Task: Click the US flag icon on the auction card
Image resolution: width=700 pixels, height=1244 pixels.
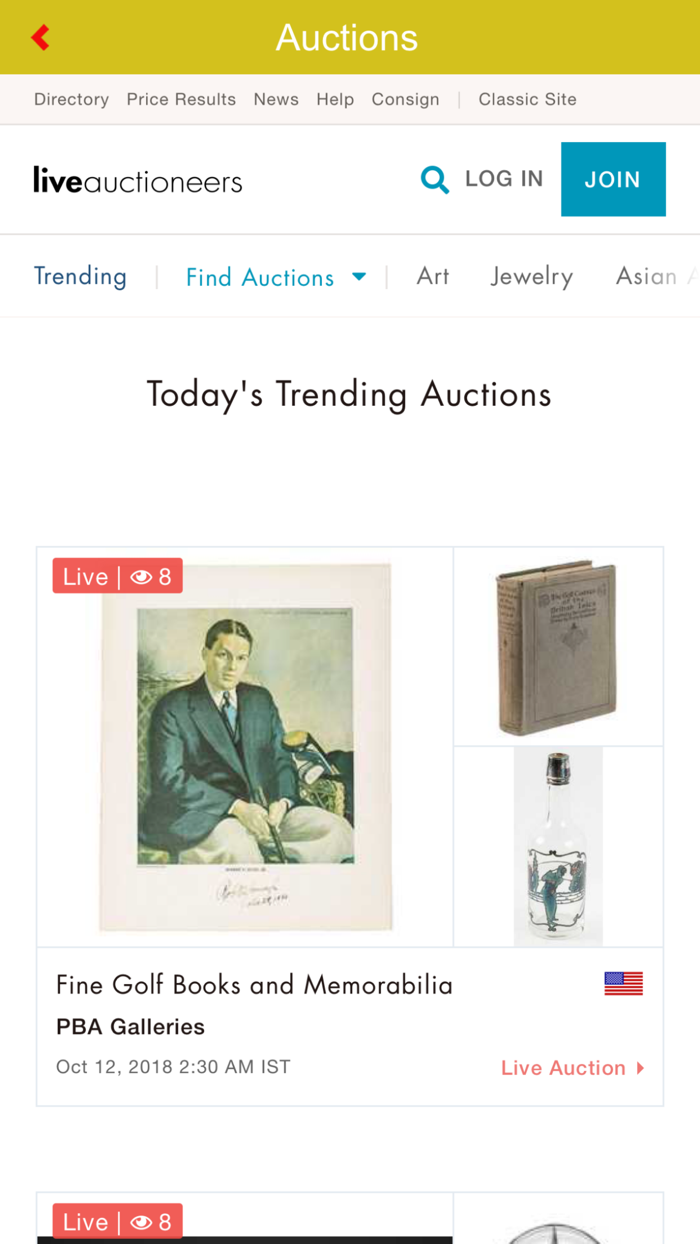Action: [622, 984]
